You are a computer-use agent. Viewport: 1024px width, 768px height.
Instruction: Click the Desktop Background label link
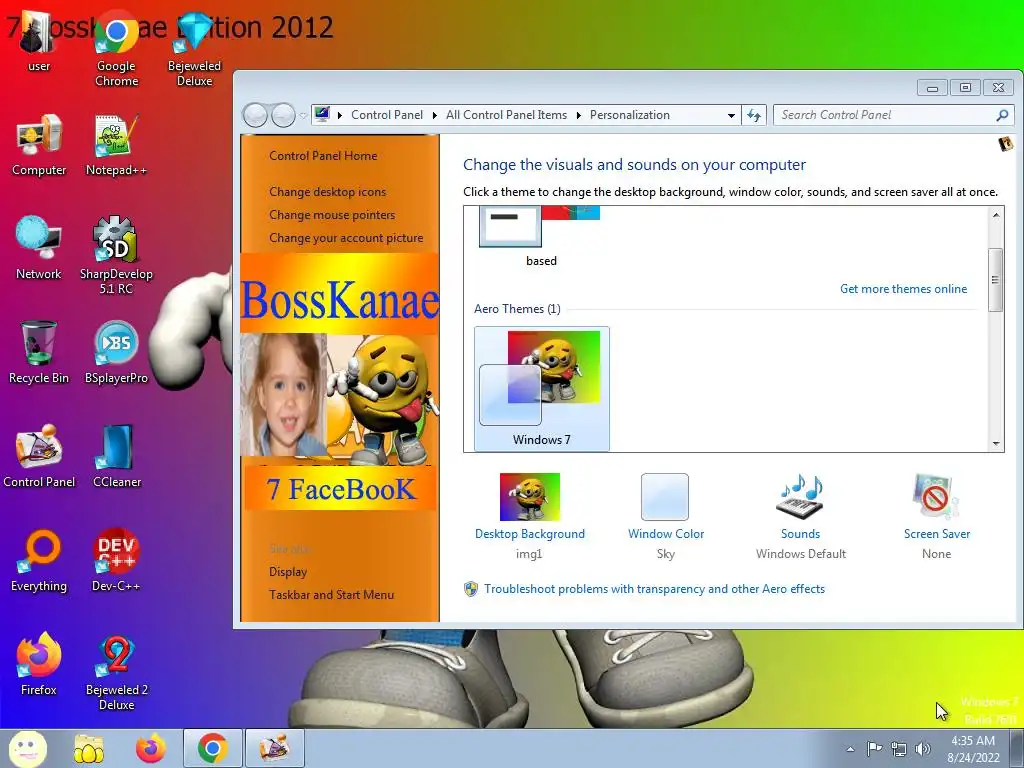tap(530, 534)
